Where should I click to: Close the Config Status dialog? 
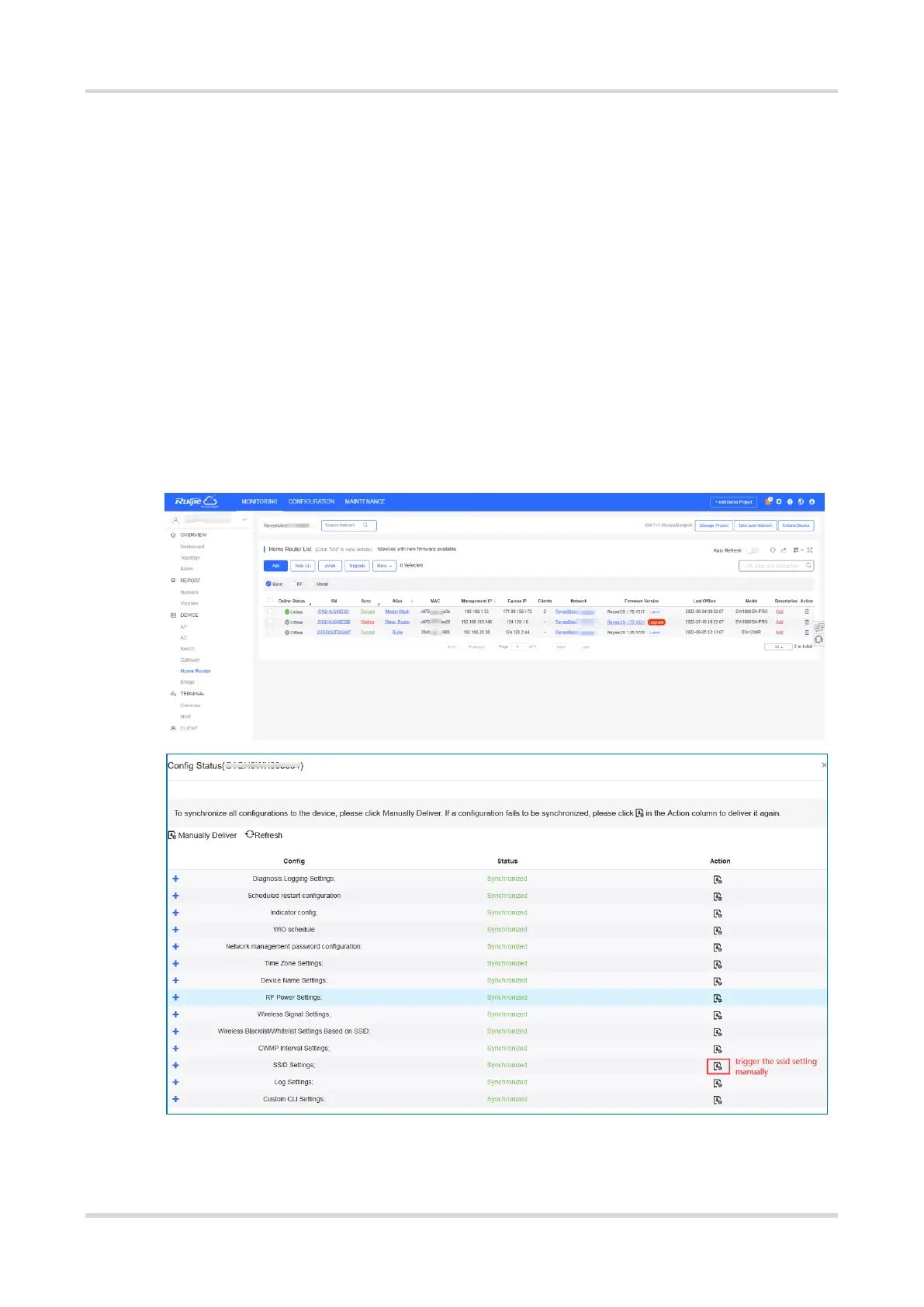[823, 765]
